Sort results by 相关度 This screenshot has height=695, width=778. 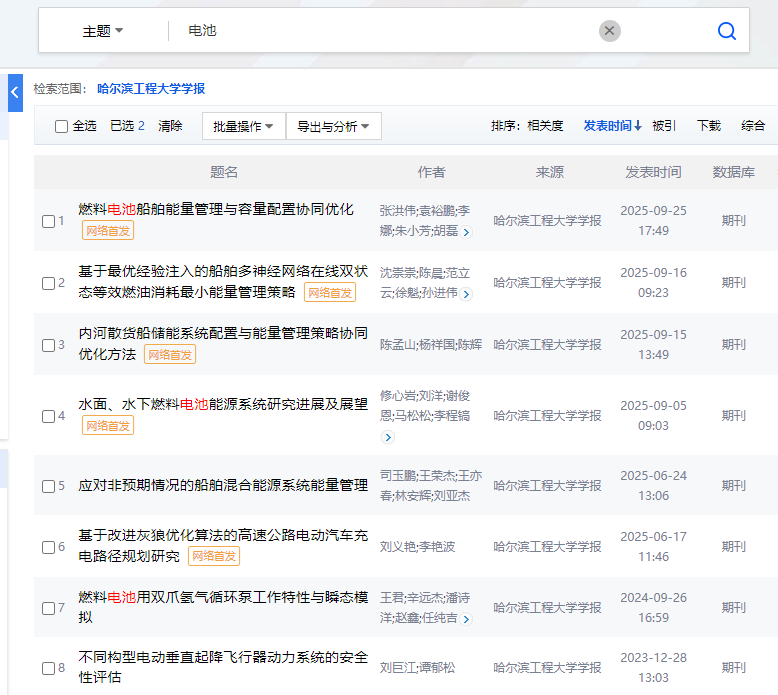545,126
